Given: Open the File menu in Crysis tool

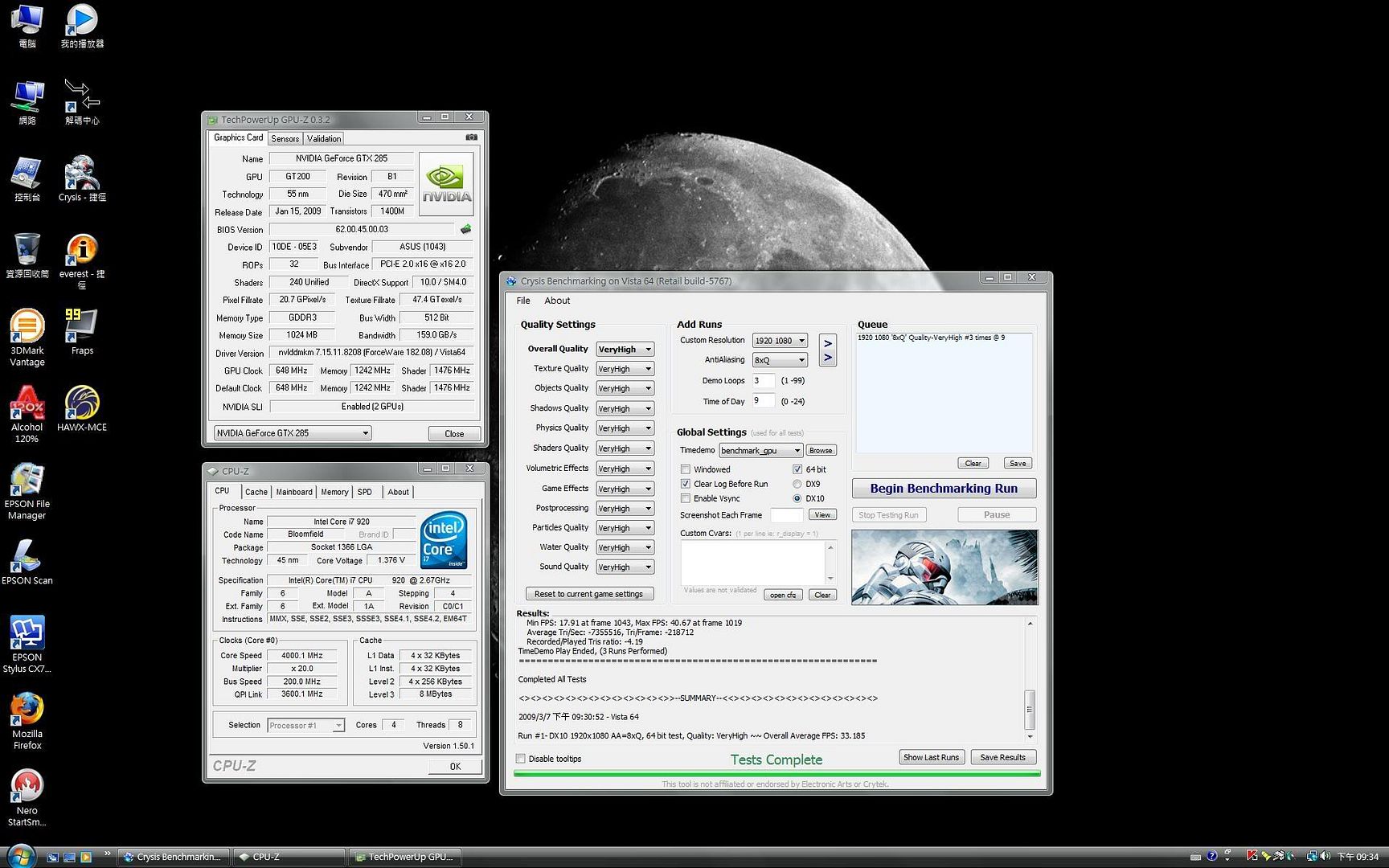Looking at the screenshot, I should (523, 301).
